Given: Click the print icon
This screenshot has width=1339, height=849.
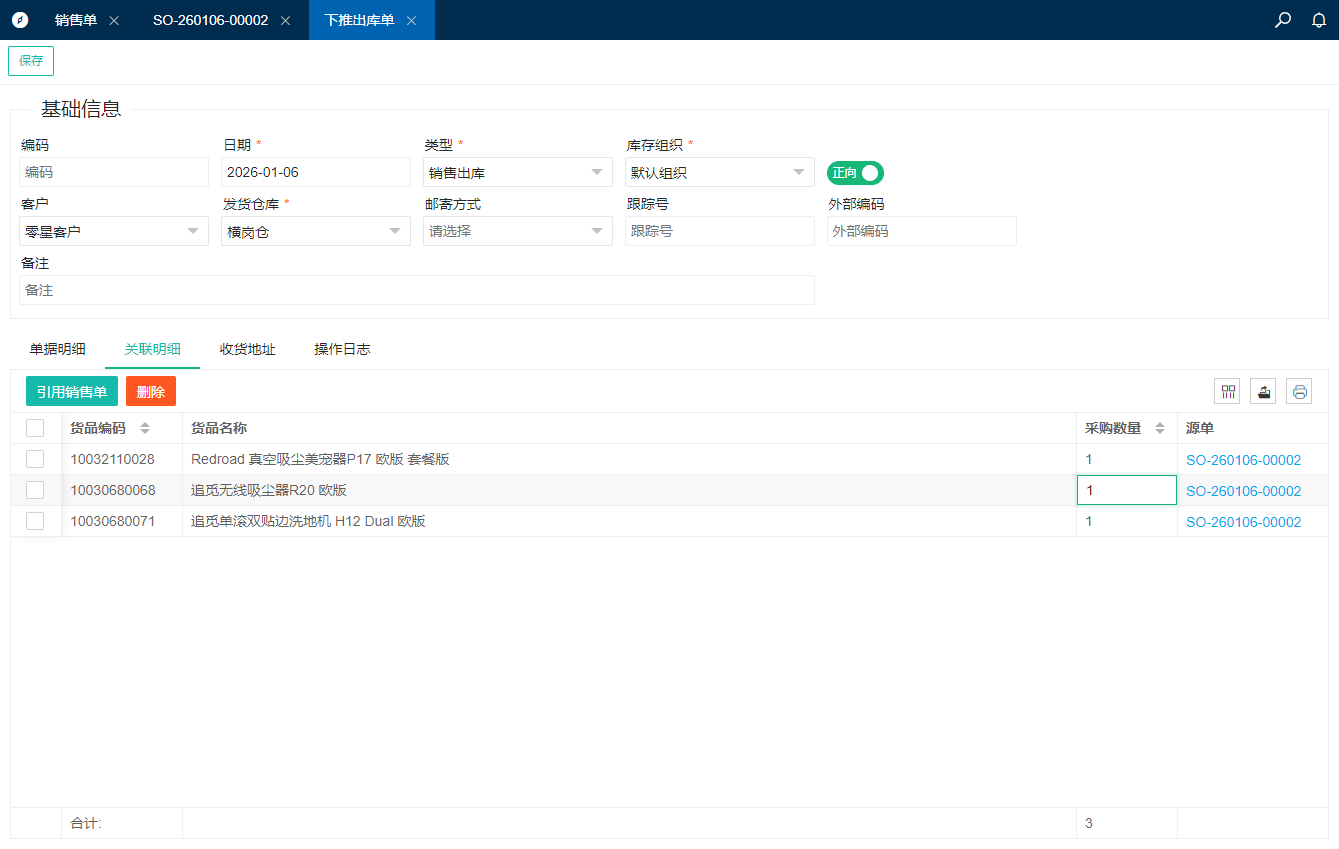Looking at the screenshot, I should coord(1299,392).
